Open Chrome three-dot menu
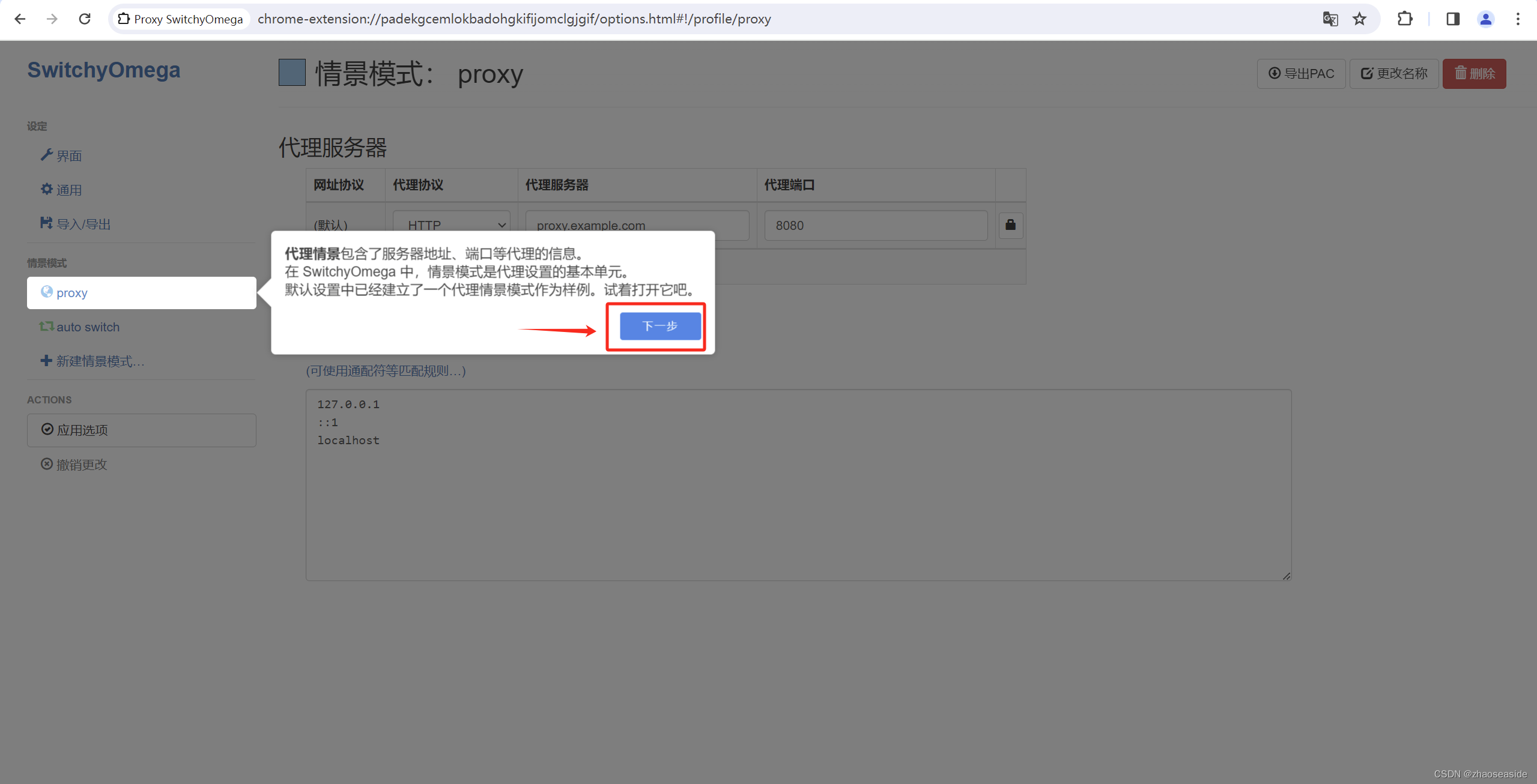Image resolution: width=1537 pixels, height=784 pixels. click(x=1518, y=19)
